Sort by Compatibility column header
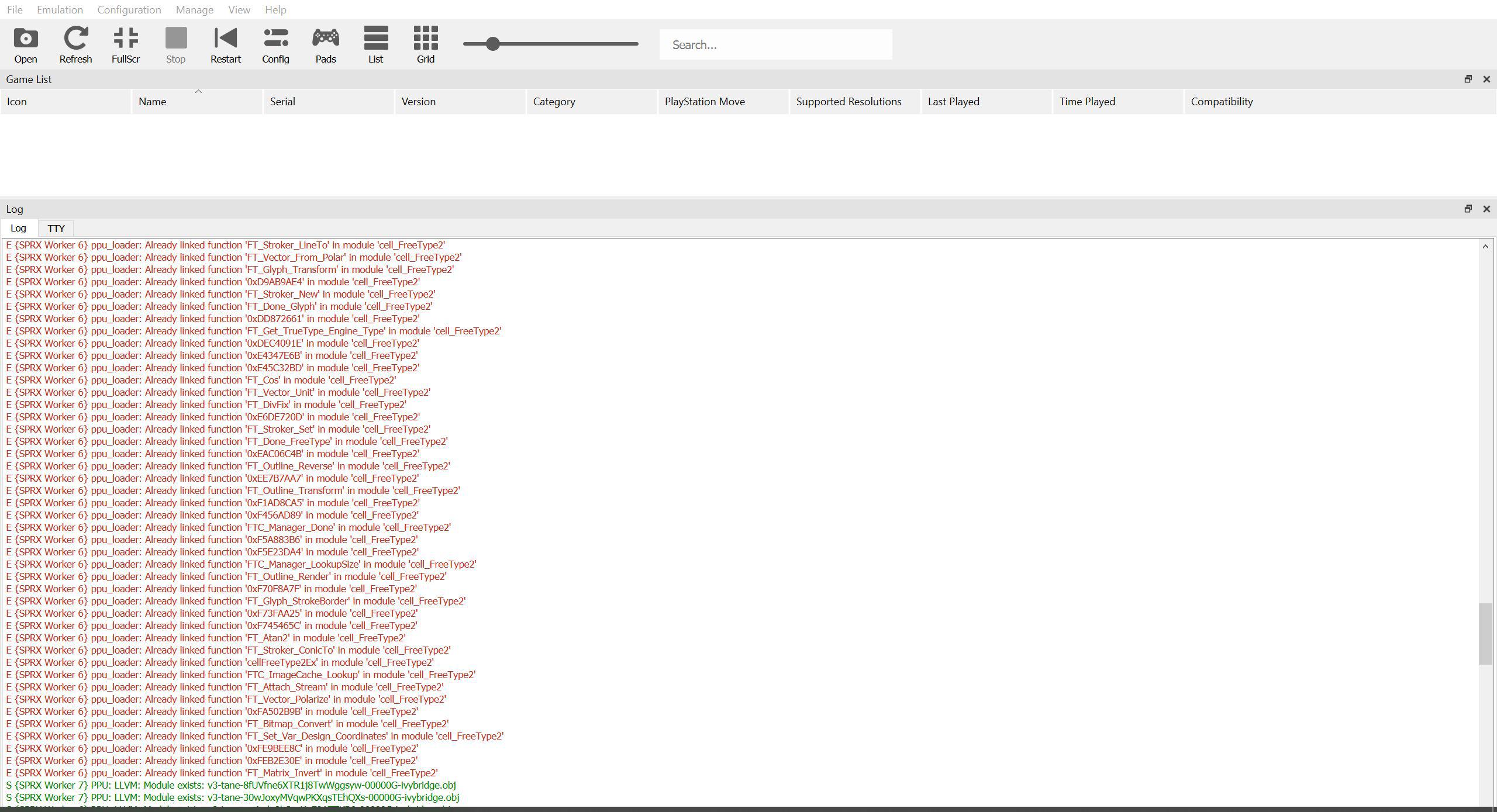This screenshot has width=1497, height=812. click(x=1222, y=102)
